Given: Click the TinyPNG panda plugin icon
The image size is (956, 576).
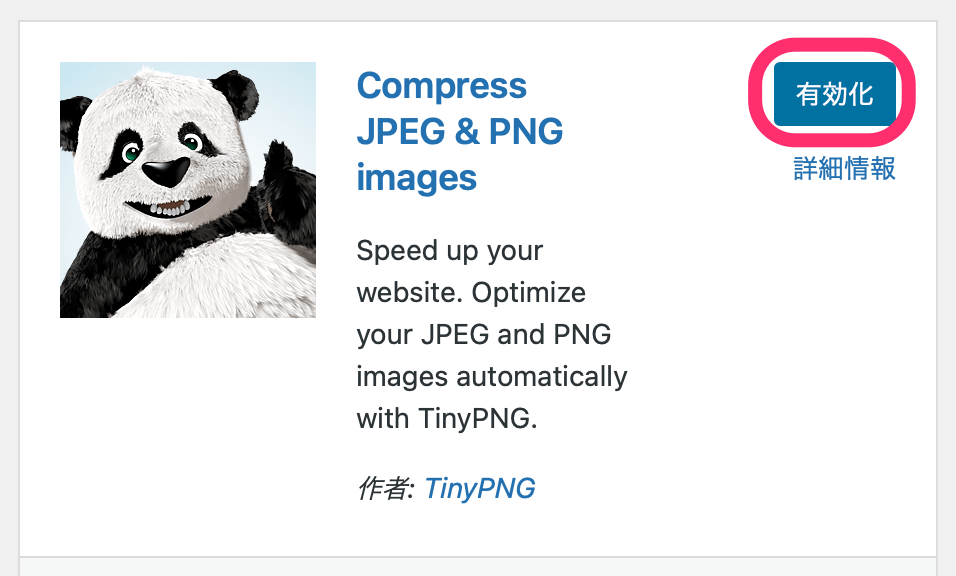Looking at the screenshot, I should (x=188, y=190).
